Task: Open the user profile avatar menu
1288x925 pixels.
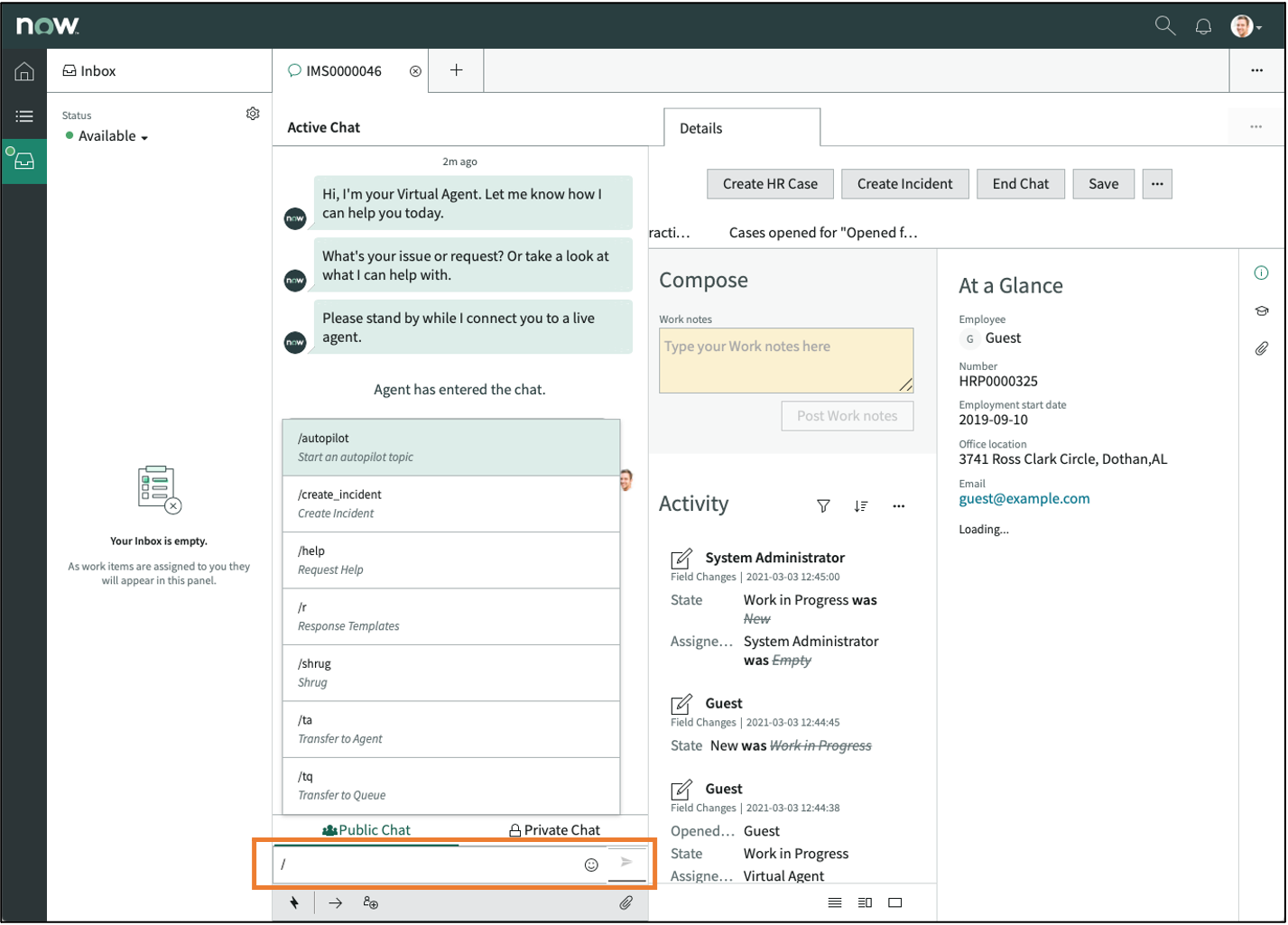Action: coord(1246,26)
